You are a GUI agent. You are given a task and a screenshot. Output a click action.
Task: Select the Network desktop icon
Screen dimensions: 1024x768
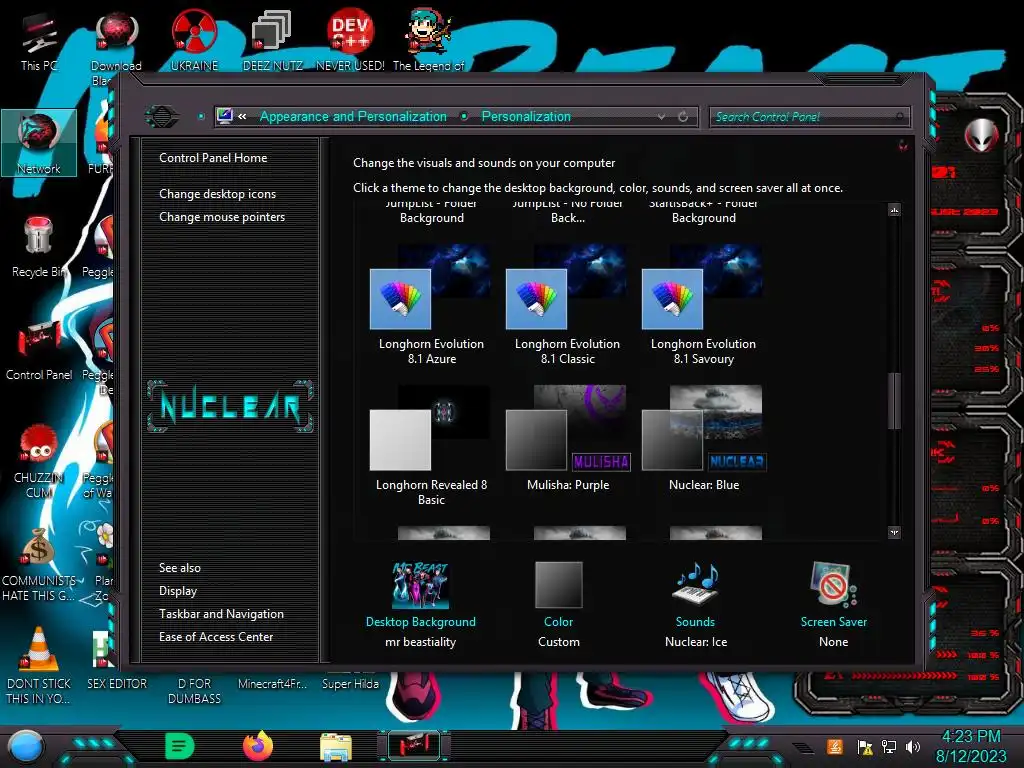[39, 143]
